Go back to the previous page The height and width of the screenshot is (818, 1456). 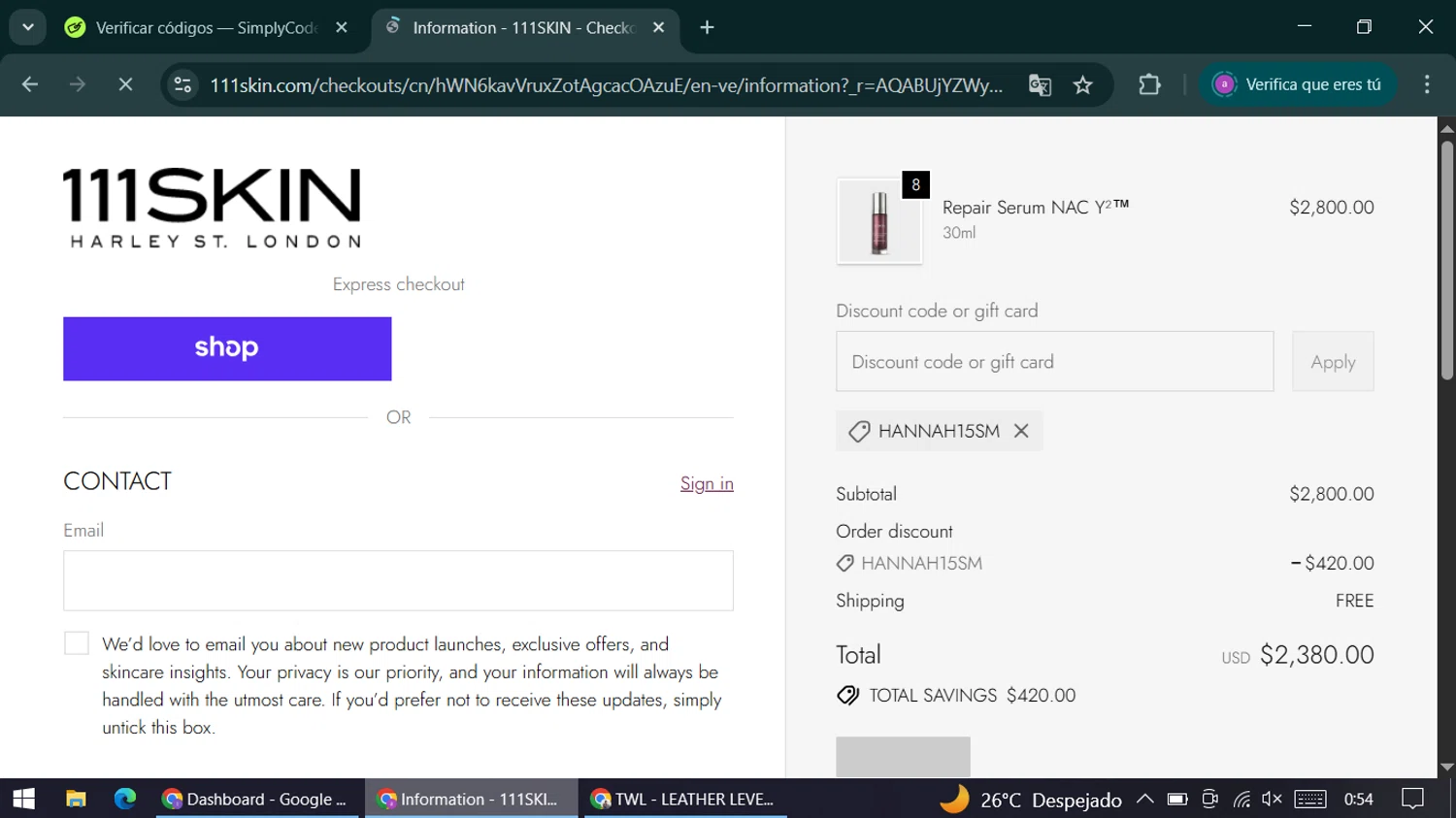(x=30, y=85)
